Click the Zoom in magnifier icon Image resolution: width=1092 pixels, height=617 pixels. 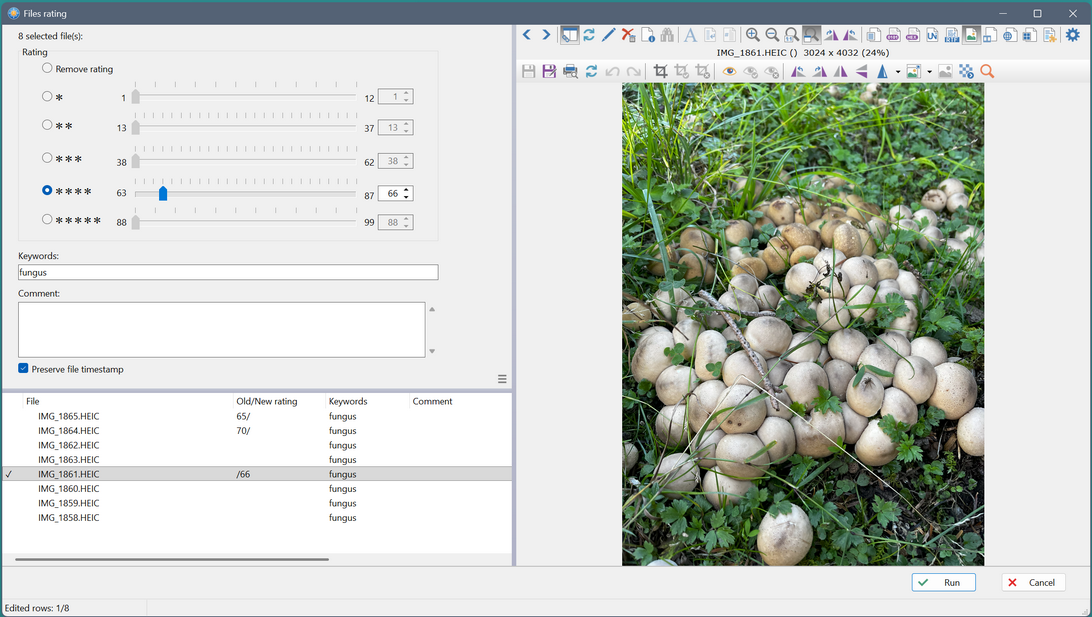[x=752, y=35]
